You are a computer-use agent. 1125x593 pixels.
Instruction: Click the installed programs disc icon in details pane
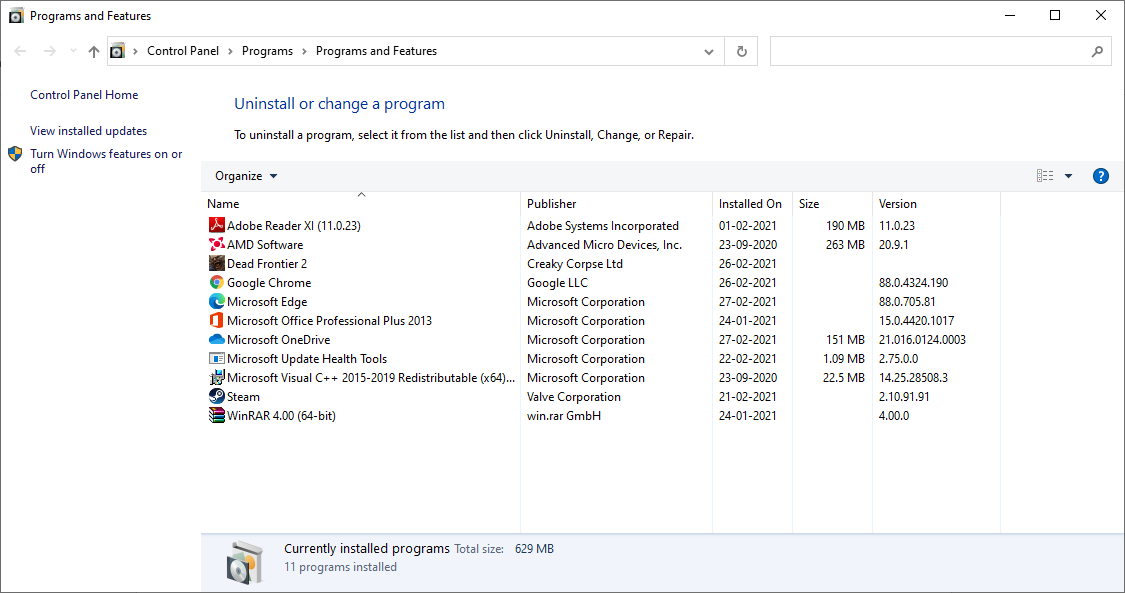(245, 562)
